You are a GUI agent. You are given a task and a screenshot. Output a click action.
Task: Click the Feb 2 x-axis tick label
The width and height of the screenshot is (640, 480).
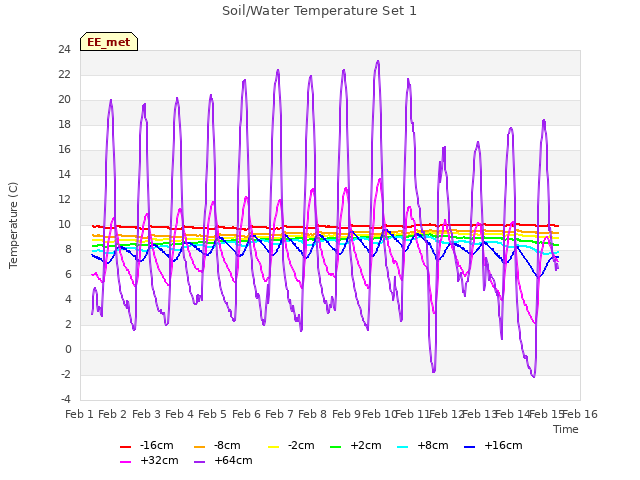(113, 414)
